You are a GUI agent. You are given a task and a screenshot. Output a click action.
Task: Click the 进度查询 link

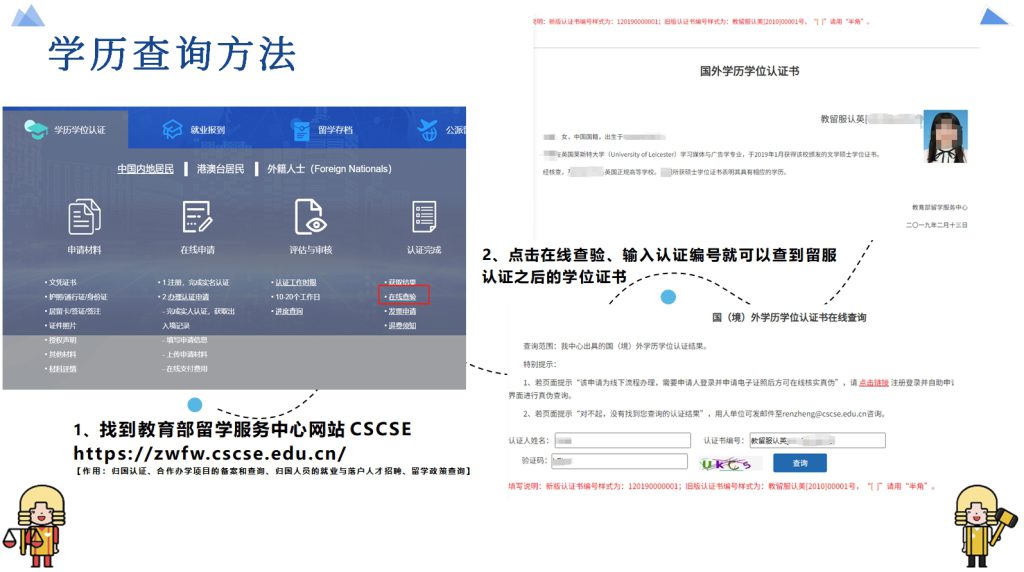pos(288,311)
